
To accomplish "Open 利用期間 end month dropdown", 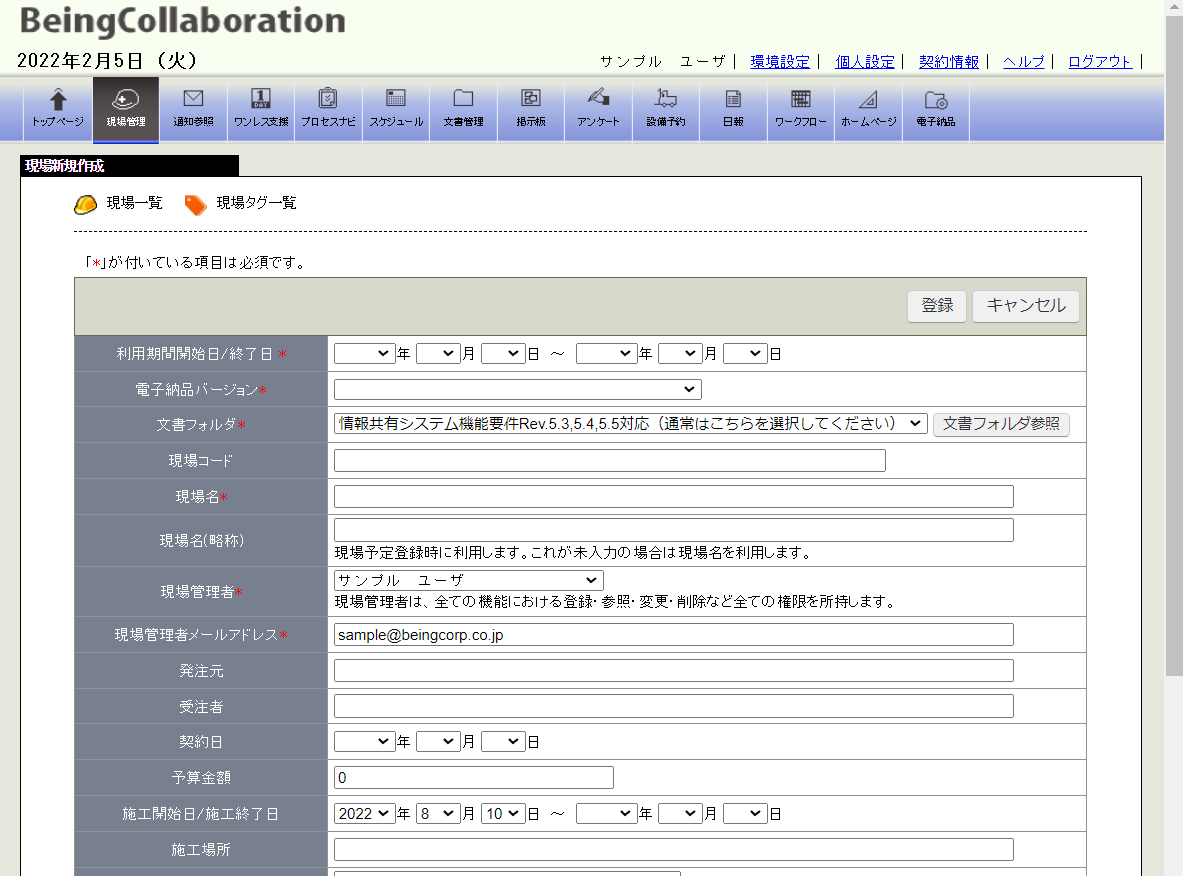I will click(x=681, y=353).
